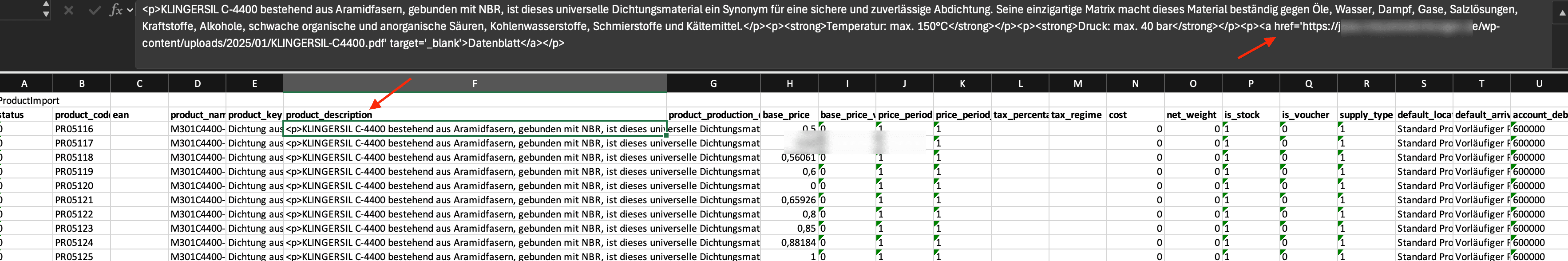Screen dimensions: 1568x261
Task: Select column S header
Action: (x=1424, y=83)
